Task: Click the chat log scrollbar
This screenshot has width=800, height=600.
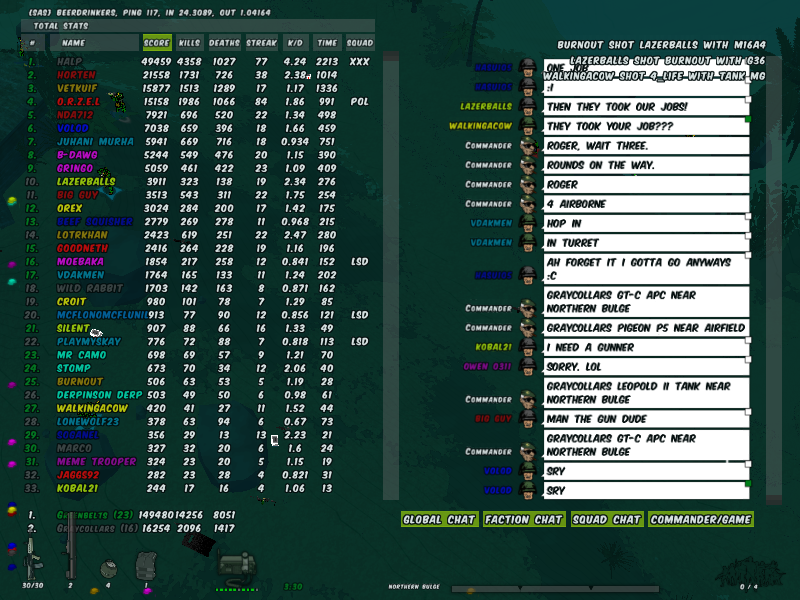Action: 774,280
